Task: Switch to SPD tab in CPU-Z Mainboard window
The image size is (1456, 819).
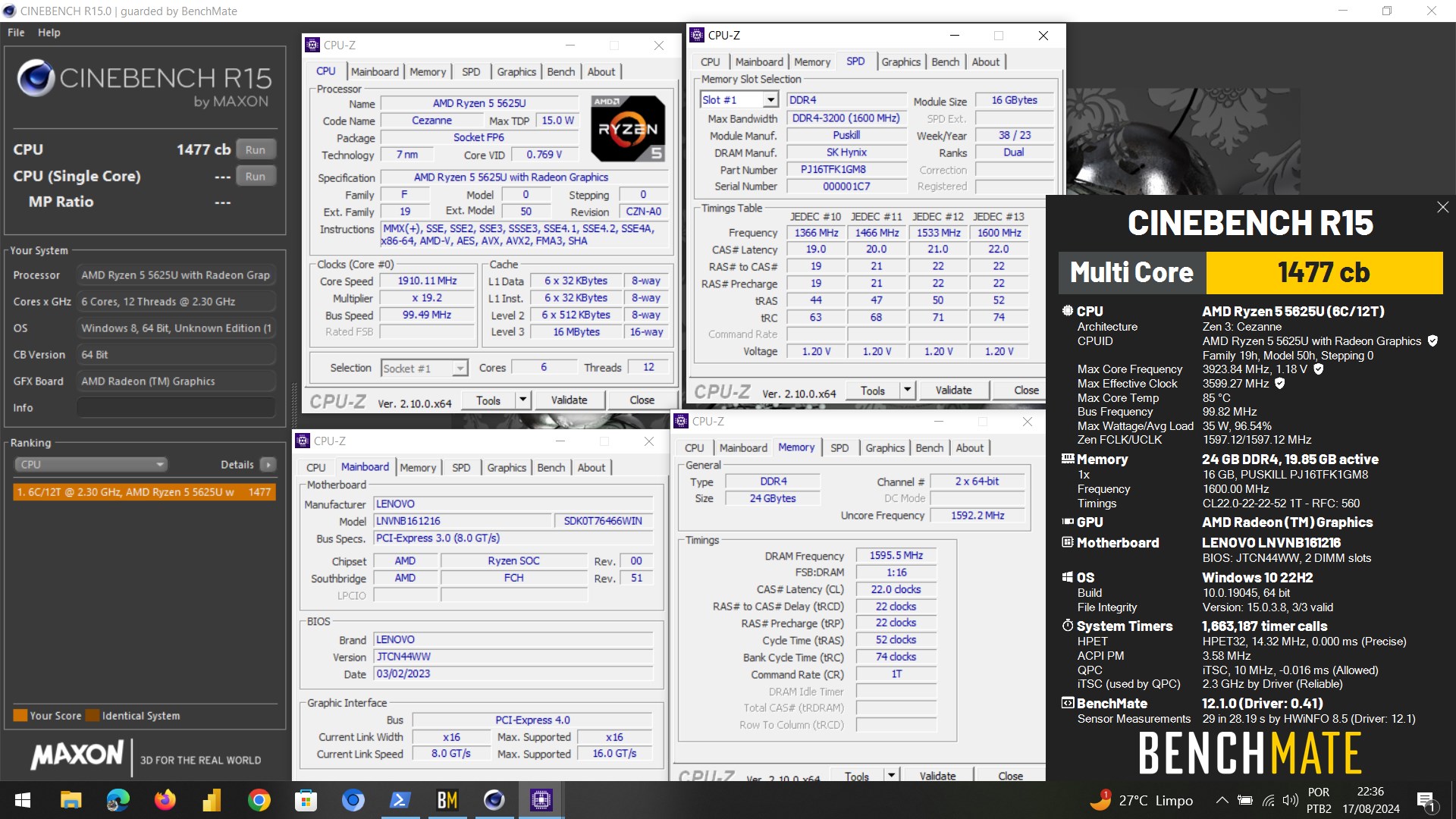Action: [461, 467]
